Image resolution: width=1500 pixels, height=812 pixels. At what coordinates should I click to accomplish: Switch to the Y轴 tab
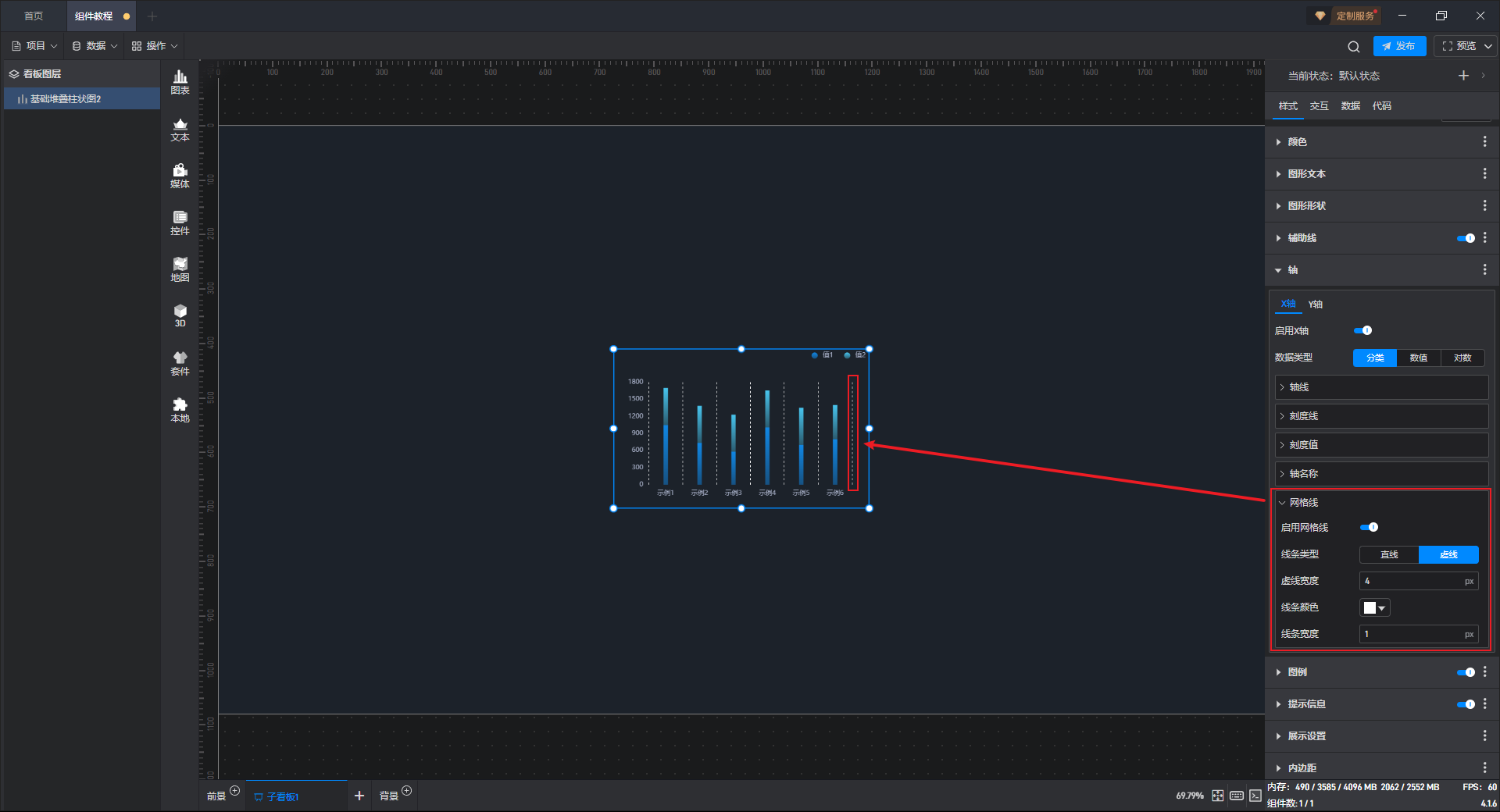pyautogui.click(x=1316, y=304)
